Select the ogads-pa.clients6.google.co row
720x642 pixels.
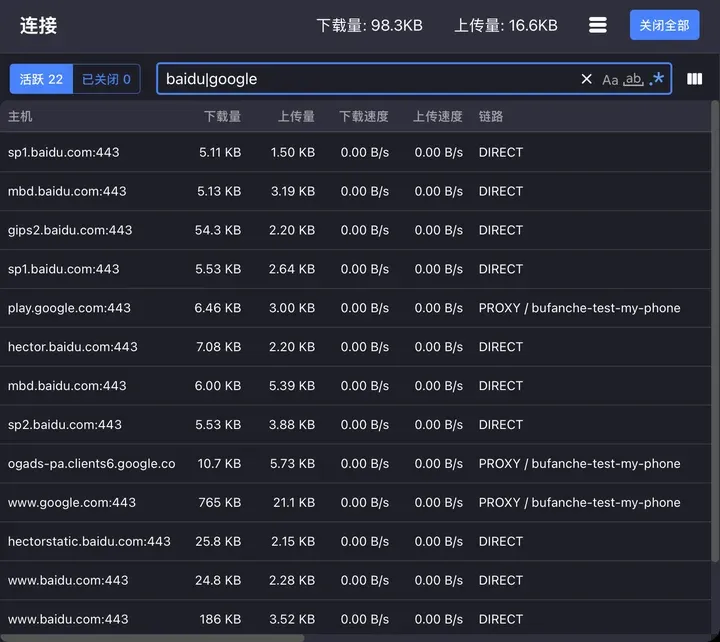coord(355,463)
